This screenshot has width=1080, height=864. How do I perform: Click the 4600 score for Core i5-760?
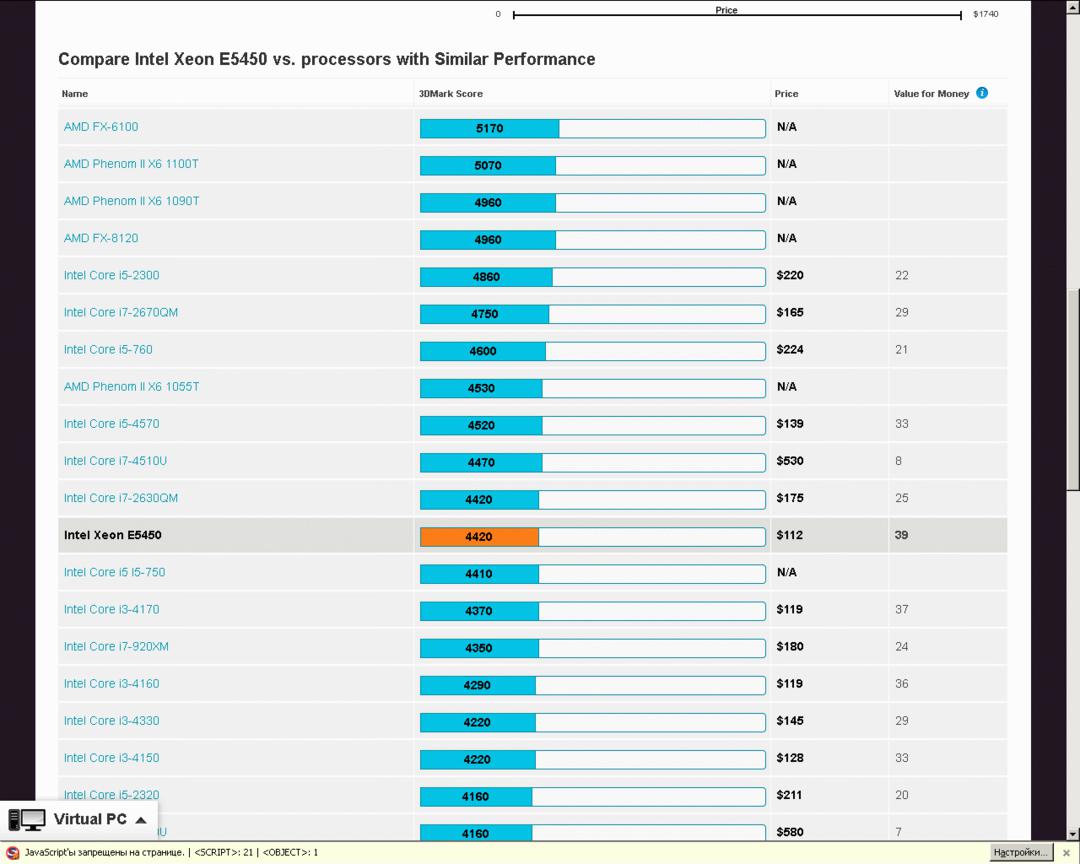(483, 351)
